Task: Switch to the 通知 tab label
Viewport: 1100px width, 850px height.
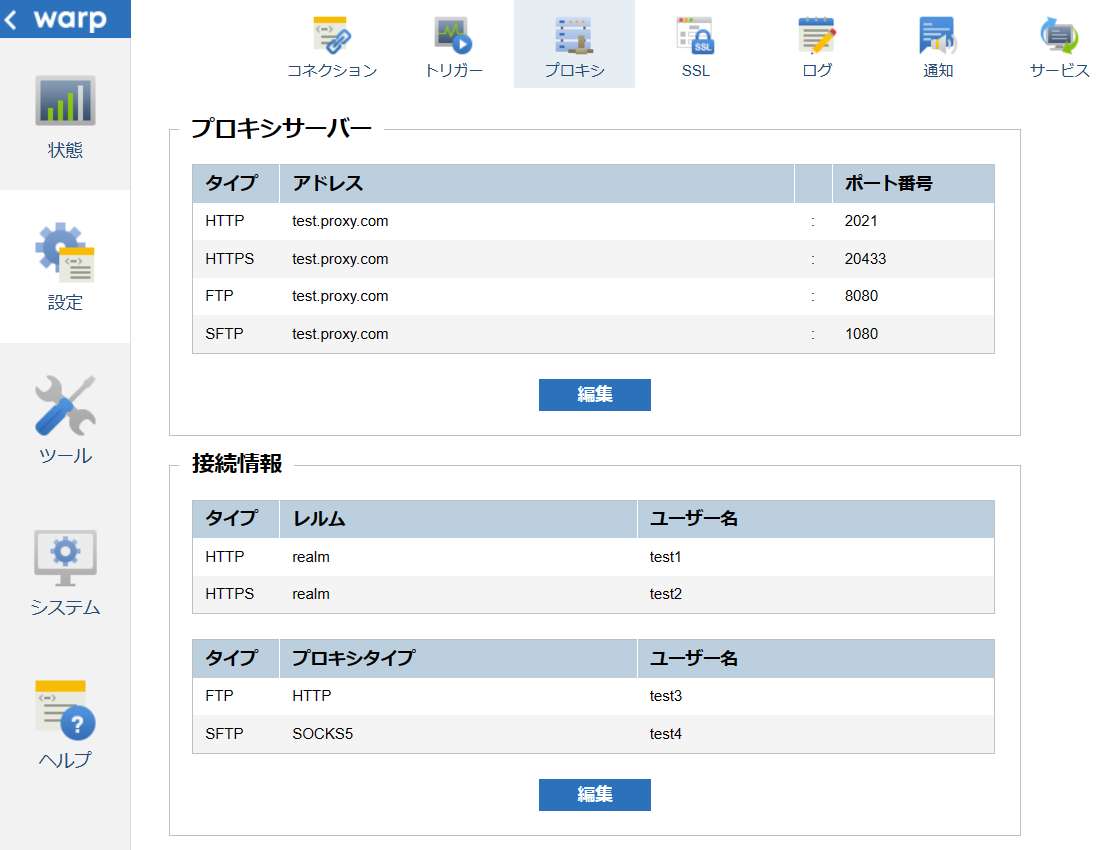Action: 938,70
